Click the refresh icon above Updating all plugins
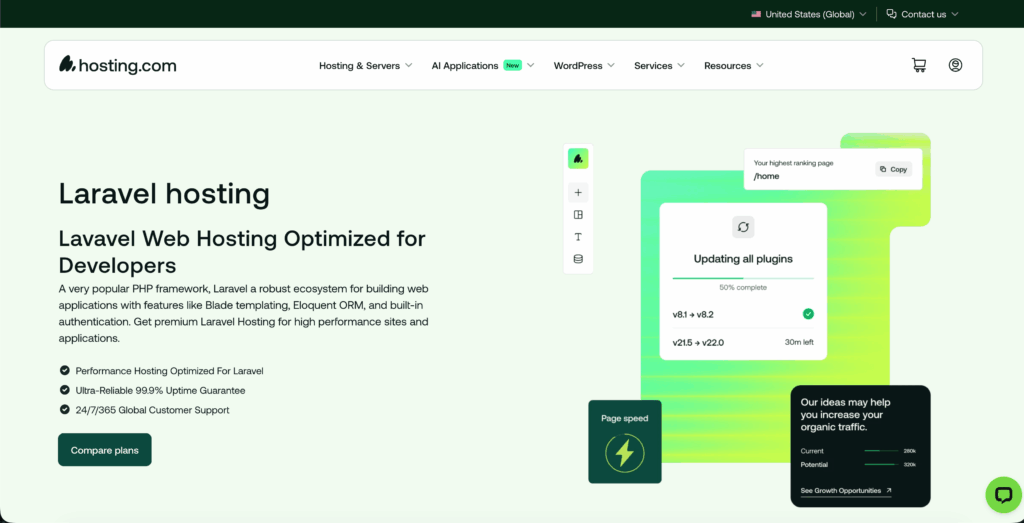This screenshot has height=523, width=1024. [743, 227]
